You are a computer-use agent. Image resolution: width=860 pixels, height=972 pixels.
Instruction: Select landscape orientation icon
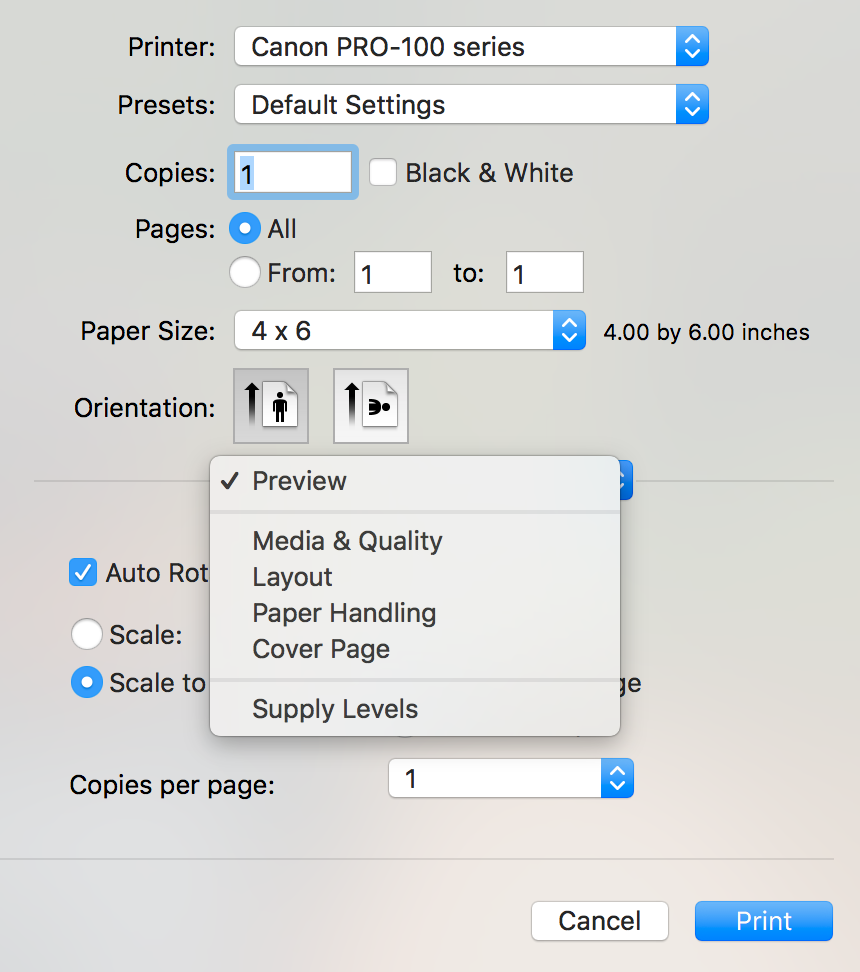[371, 406]
